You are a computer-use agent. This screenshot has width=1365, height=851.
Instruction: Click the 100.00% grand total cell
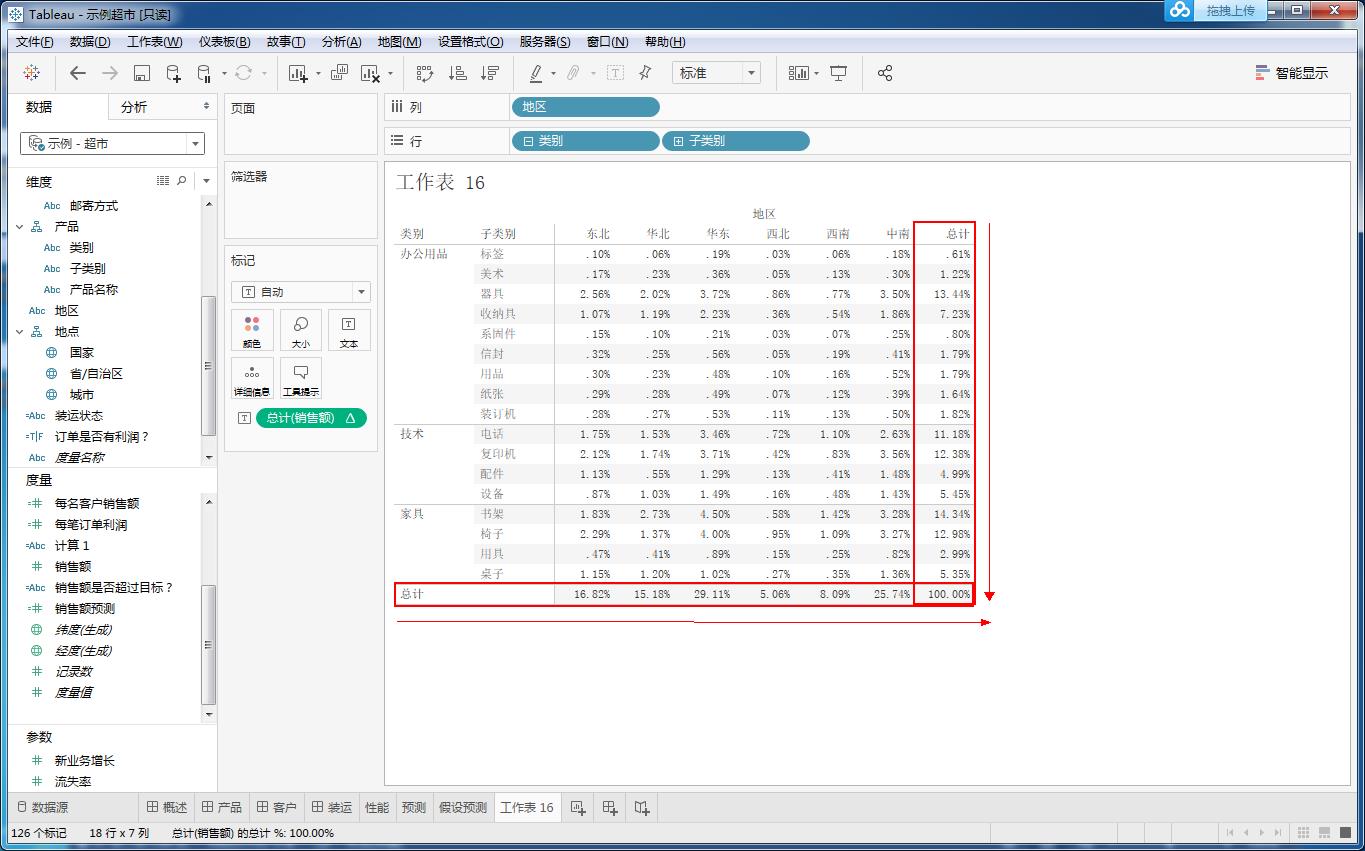click(948, 594)
